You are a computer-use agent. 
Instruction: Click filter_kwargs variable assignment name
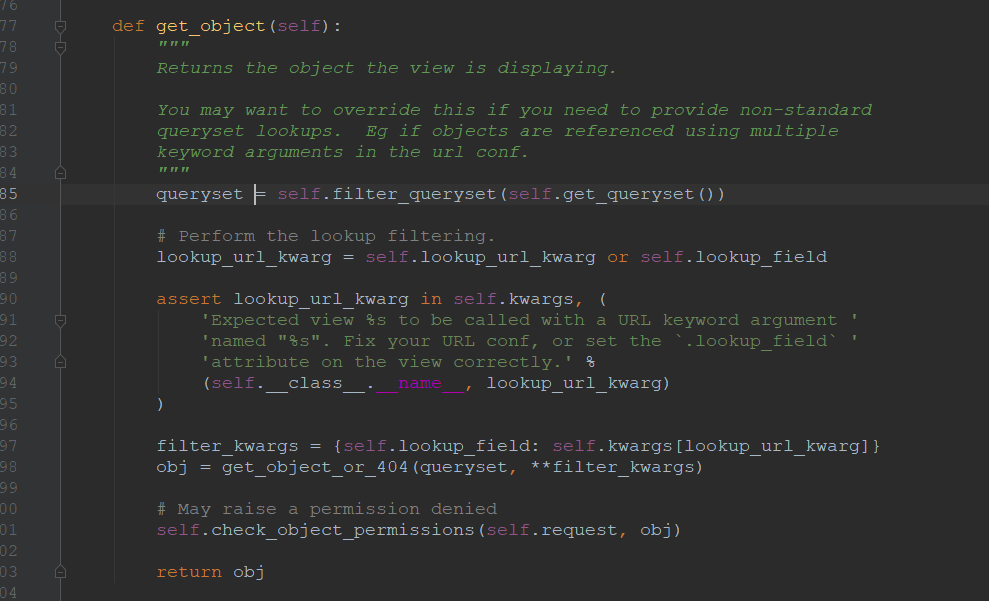pyautogui.click(x=227, y=446)
